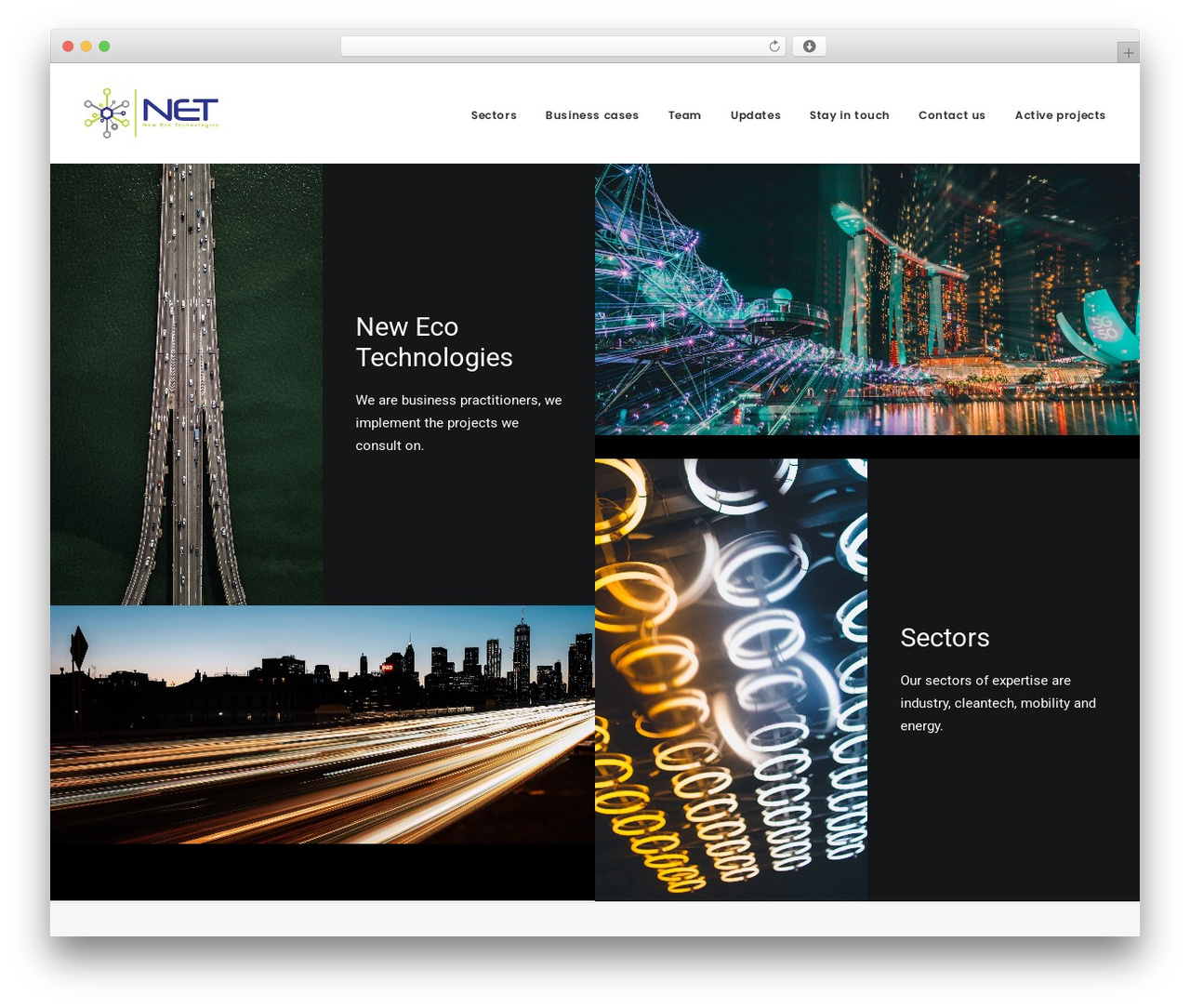This screenshot has height=1008, width=1190.
Task: Navigate to Updates in the menu
Action: 756,115
